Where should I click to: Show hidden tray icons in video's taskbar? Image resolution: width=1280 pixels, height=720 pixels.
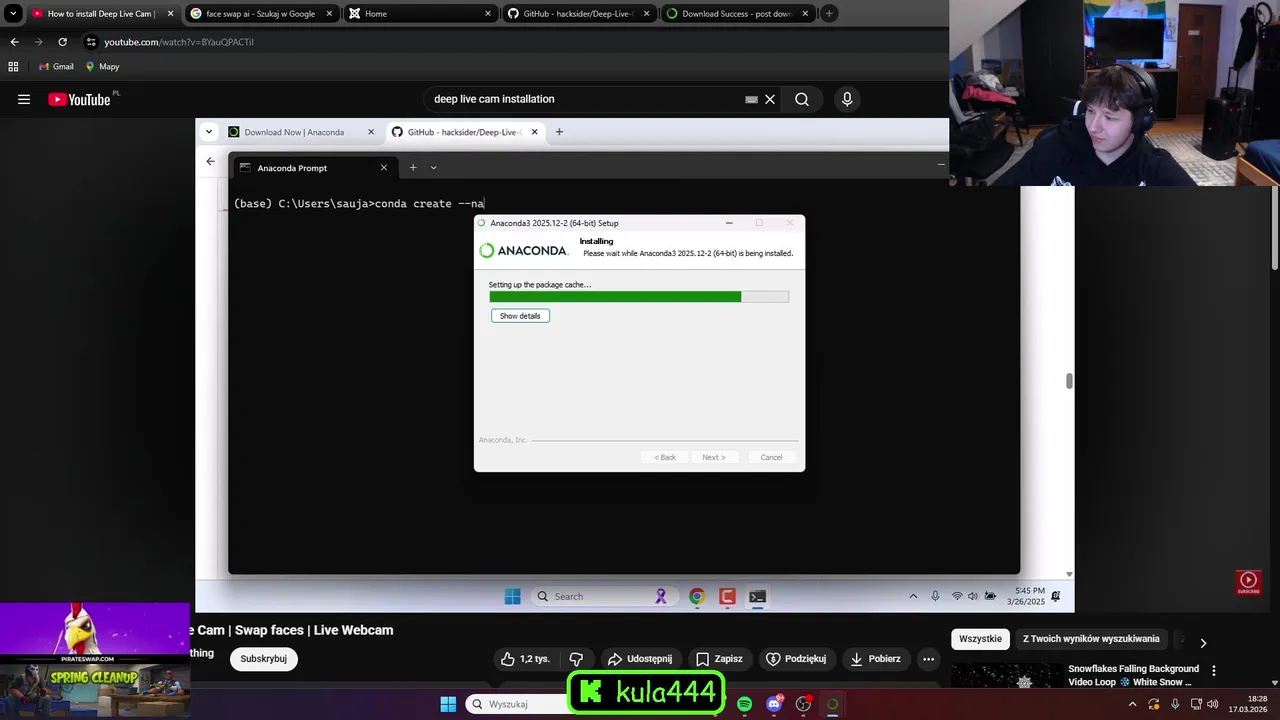pyautogui.click(x=913, y=596)
